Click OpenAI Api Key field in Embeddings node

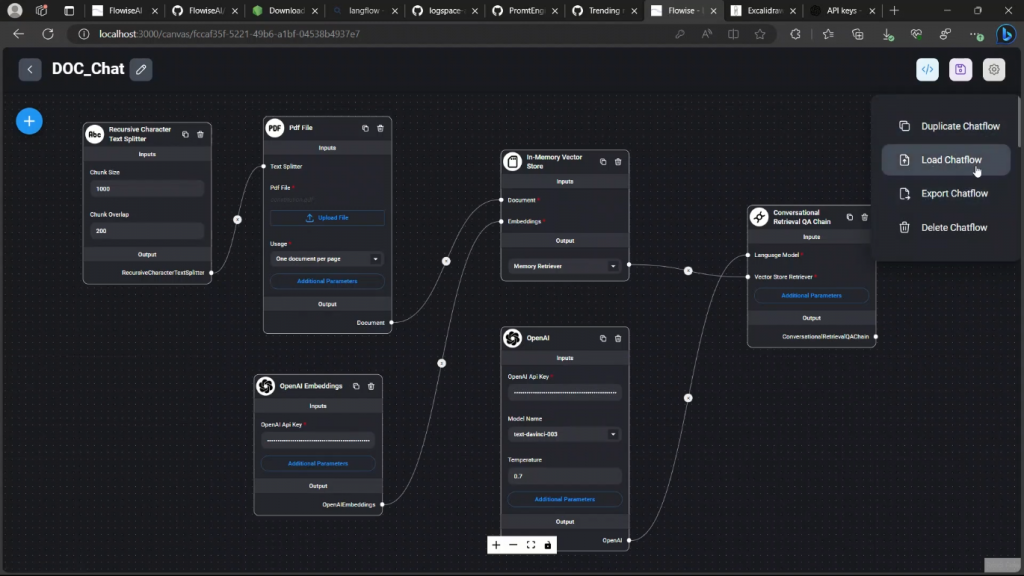(x=318, y=441)
